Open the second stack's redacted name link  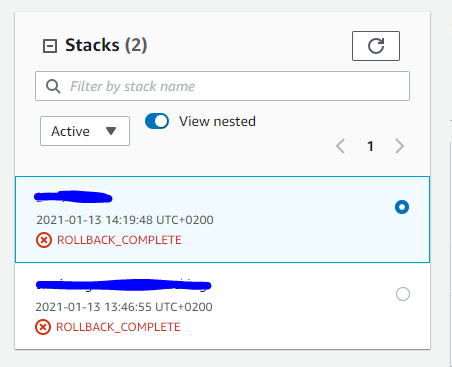click(123, 285)
